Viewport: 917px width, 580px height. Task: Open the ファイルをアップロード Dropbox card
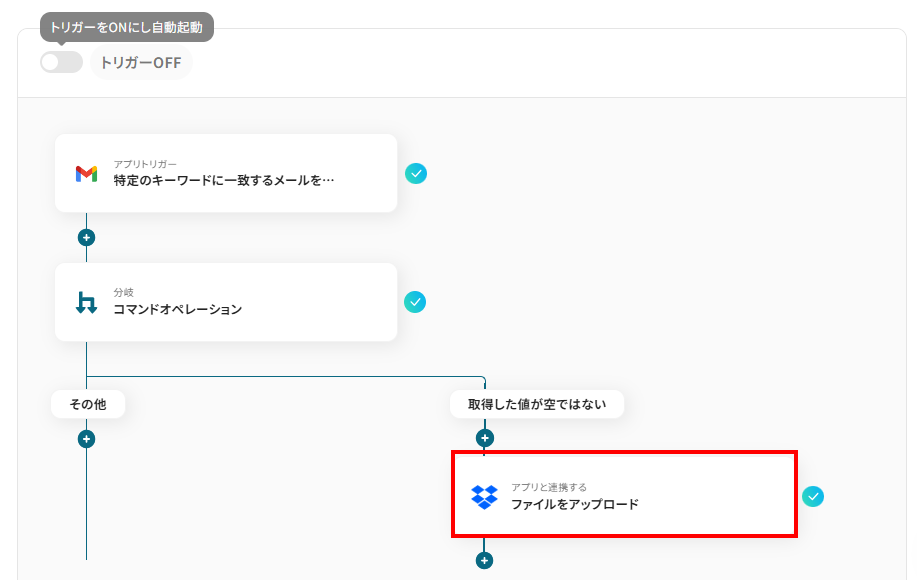625,494
